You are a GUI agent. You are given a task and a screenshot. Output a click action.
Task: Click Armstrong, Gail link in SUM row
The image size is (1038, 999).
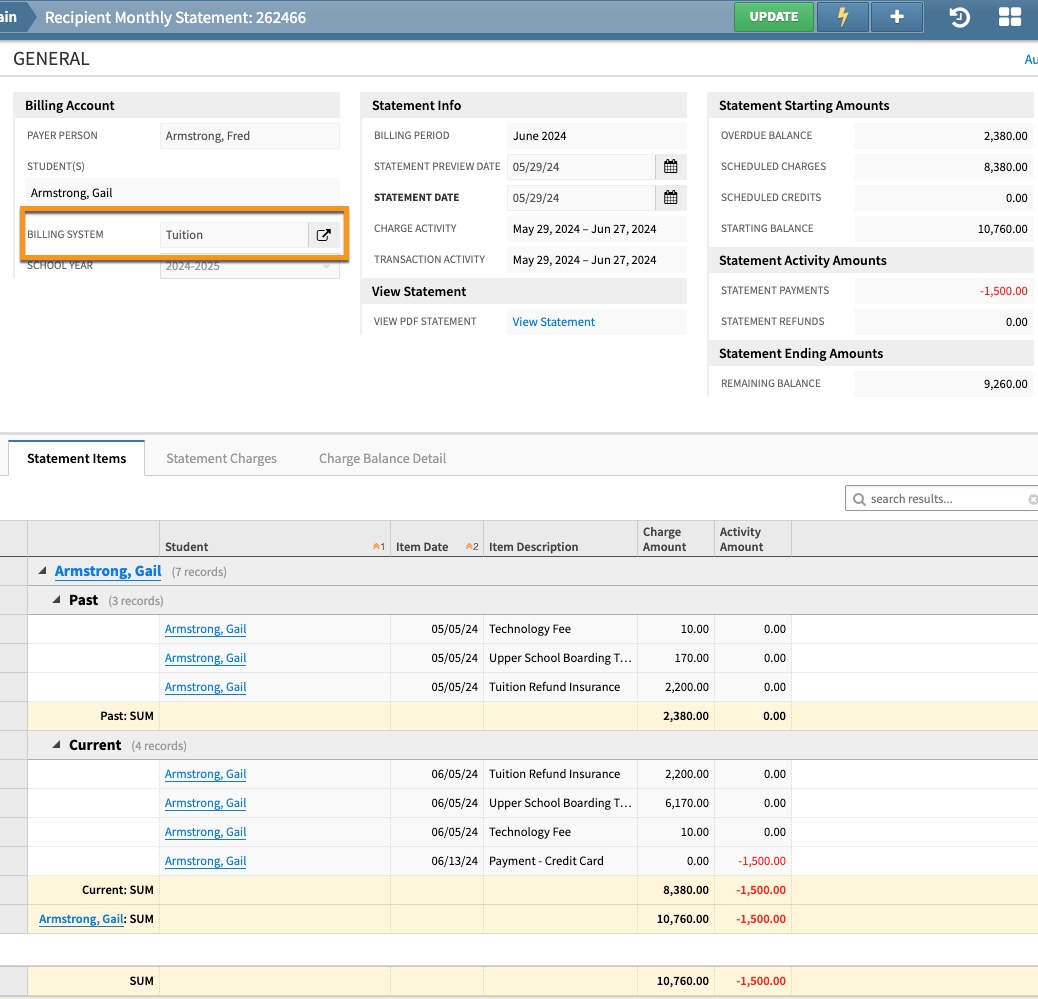(81, 920)
